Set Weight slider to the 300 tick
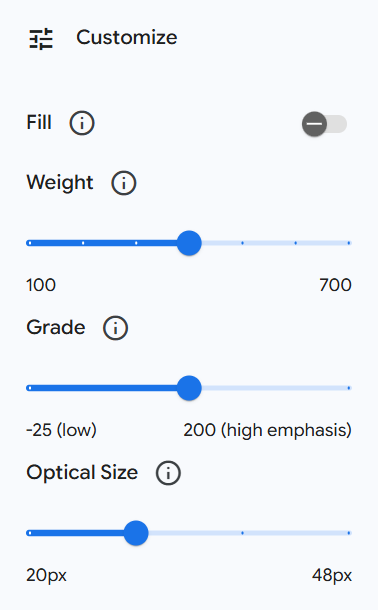378x610 pixels. click(136, 243)
